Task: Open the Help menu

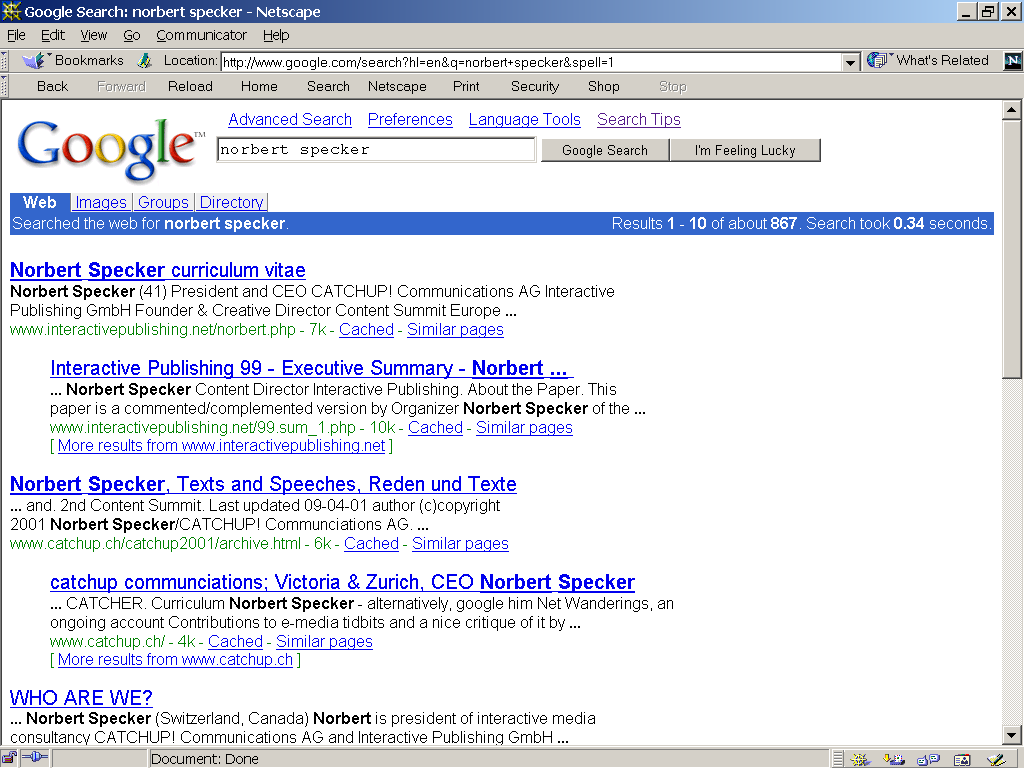Action: tap(276, 35)
